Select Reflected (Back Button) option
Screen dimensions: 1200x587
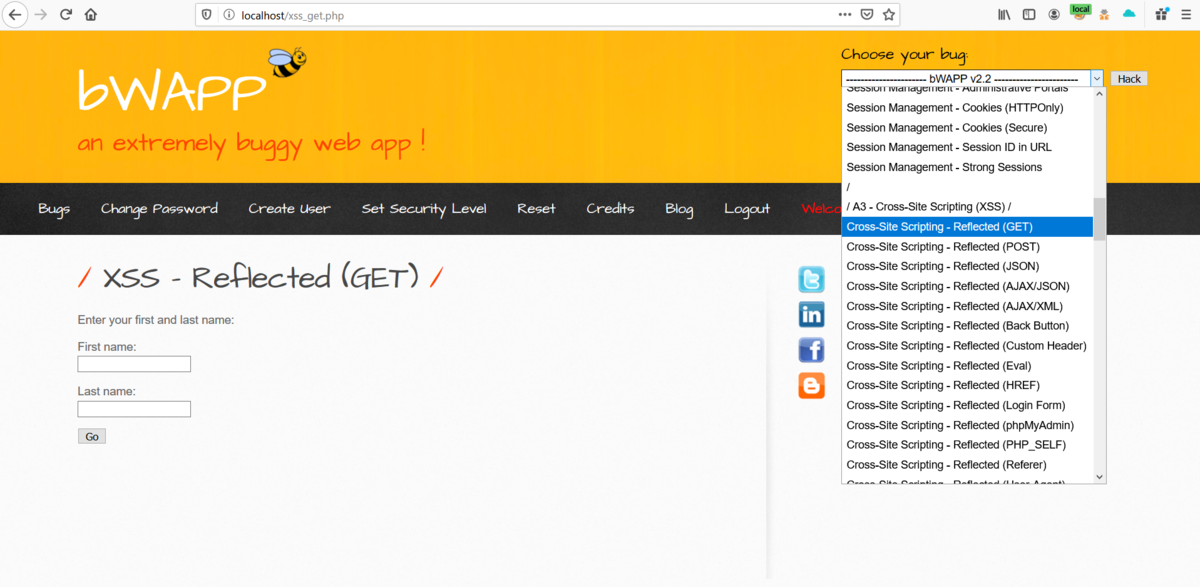pos(967,326)
